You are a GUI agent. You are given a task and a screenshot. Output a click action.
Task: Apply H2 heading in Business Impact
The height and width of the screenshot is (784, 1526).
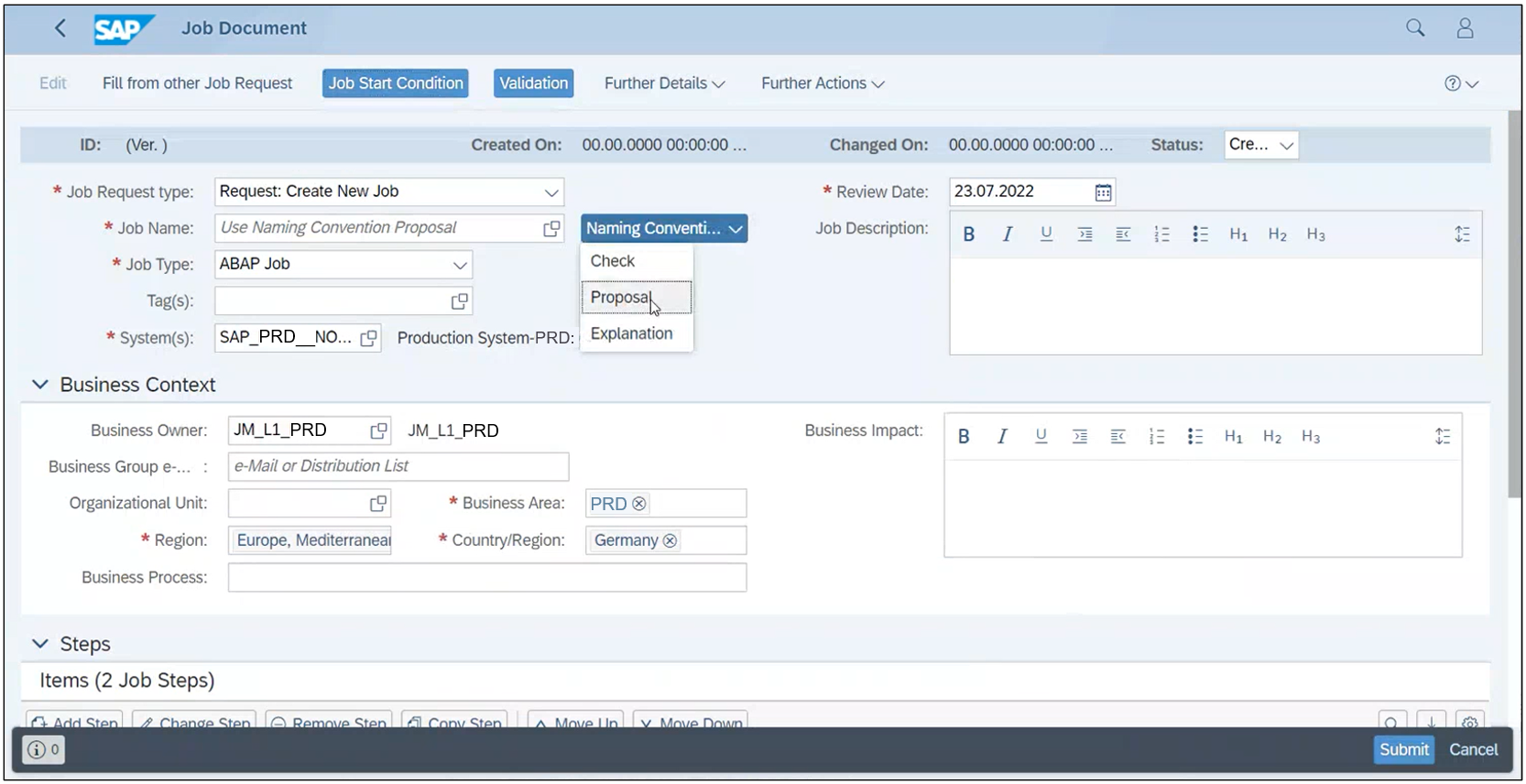click(1272, 437)
